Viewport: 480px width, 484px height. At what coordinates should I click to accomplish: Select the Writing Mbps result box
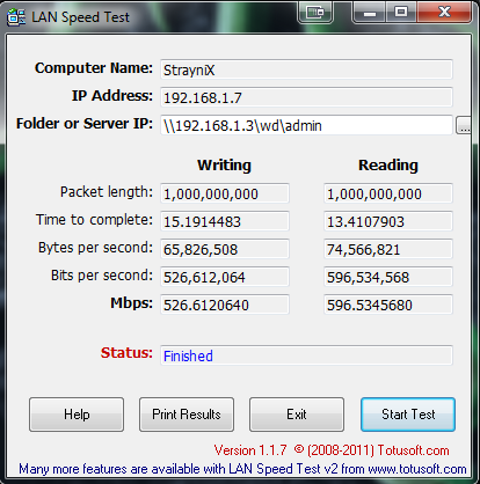tap(225, 304)
